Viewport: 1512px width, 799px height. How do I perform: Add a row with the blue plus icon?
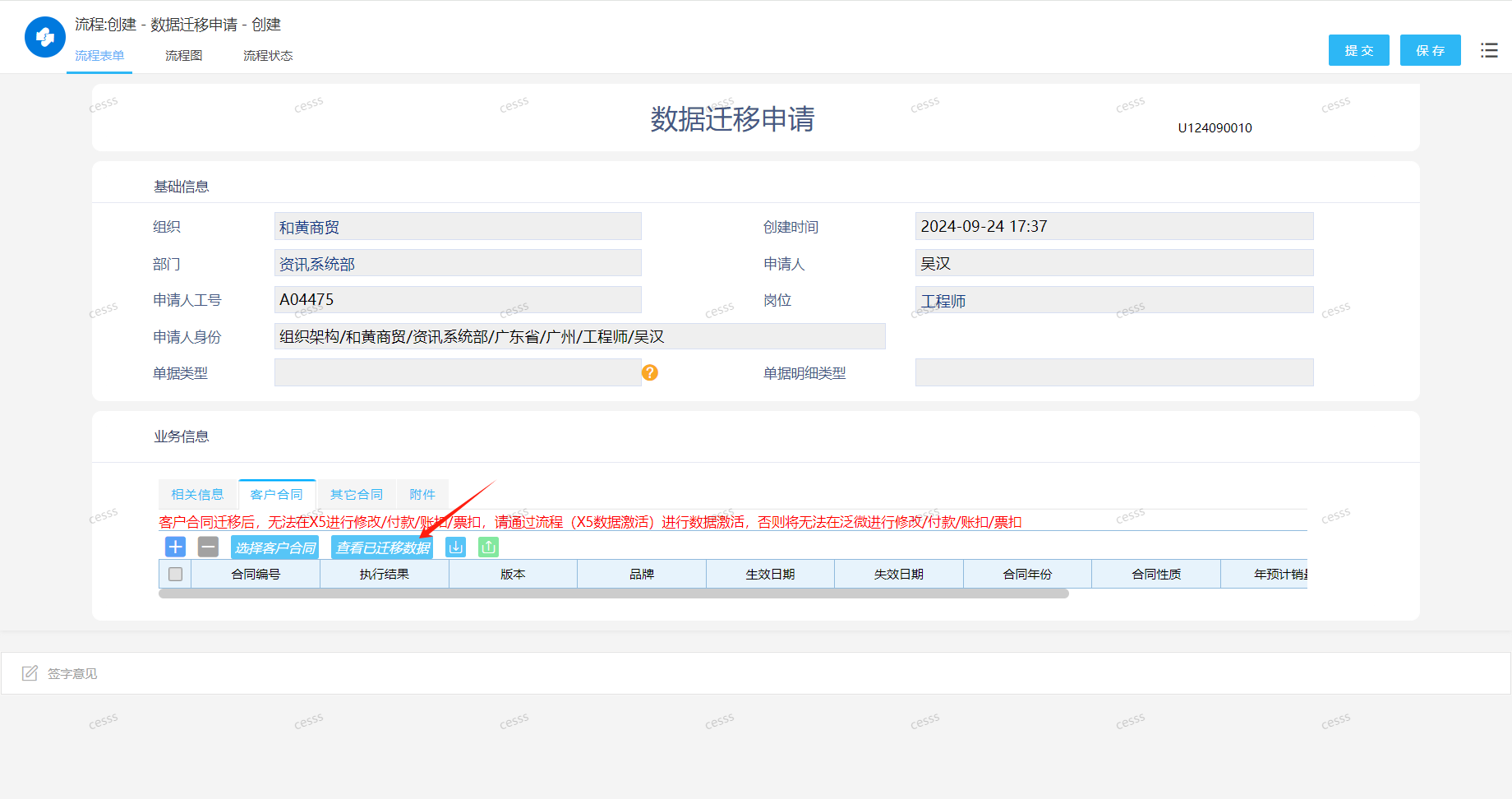coord(176,547)
